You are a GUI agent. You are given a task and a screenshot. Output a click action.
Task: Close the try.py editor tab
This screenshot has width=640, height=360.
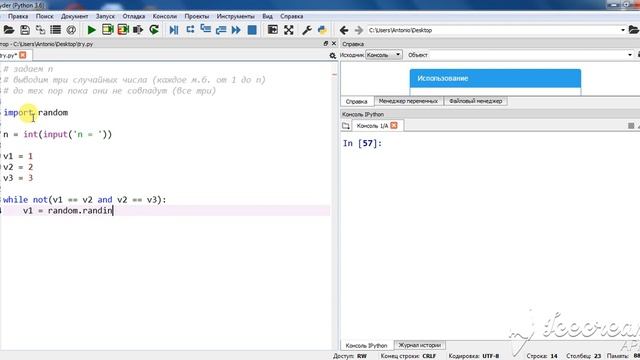click(x=23, y=55)
